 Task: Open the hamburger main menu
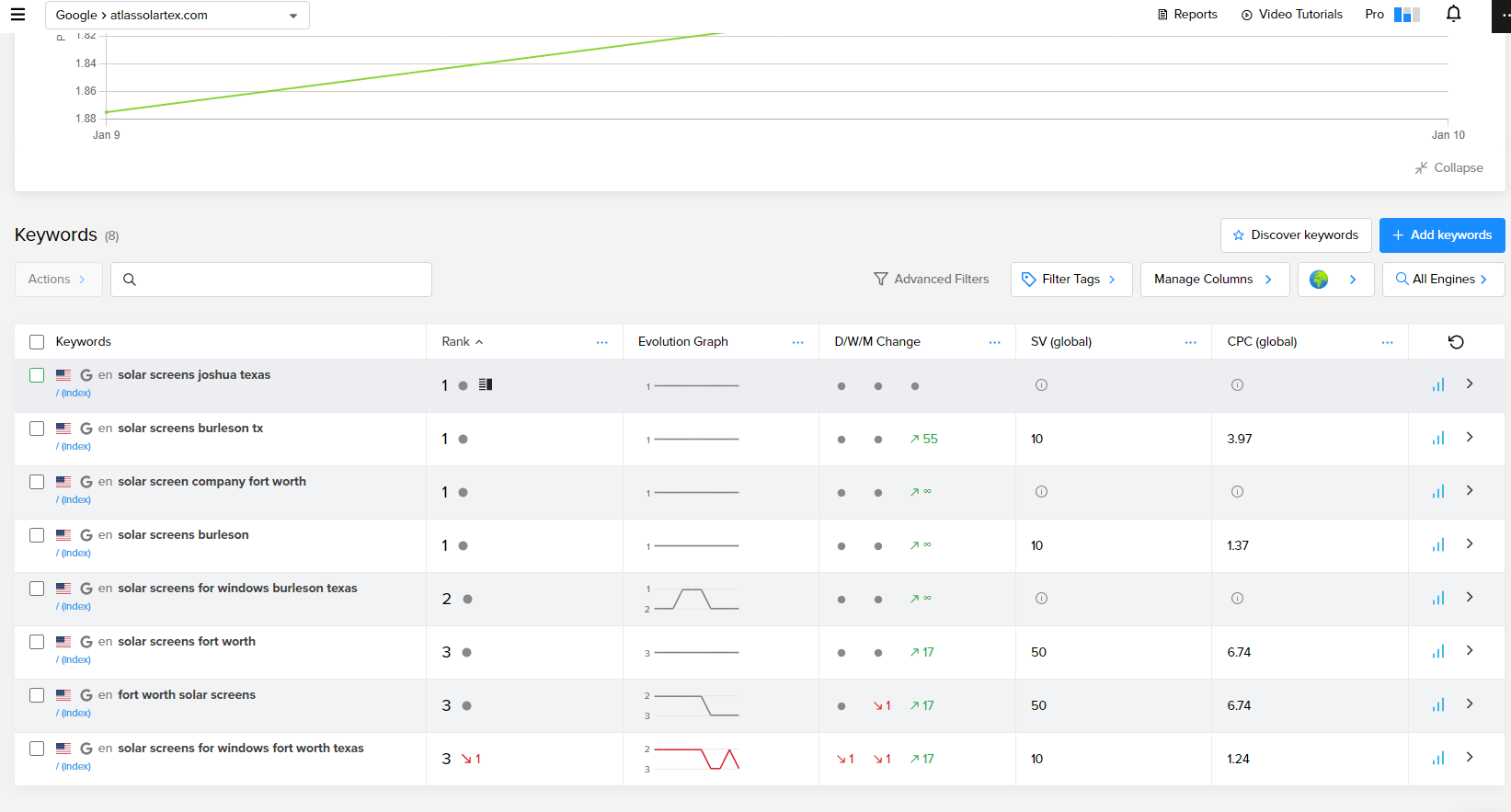point(17,15)
